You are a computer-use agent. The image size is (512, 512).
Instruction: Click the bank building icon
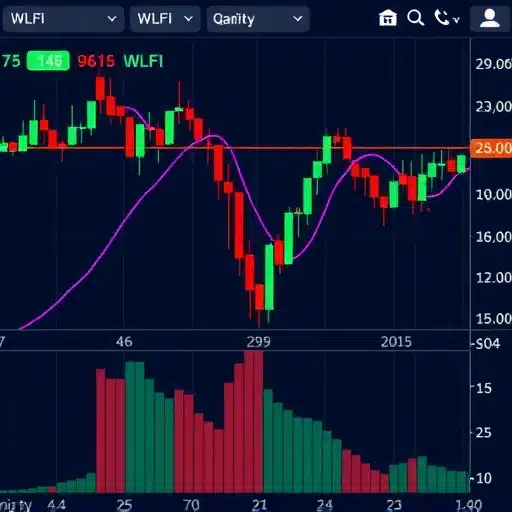pyautogui.click(x=388, y=18)
